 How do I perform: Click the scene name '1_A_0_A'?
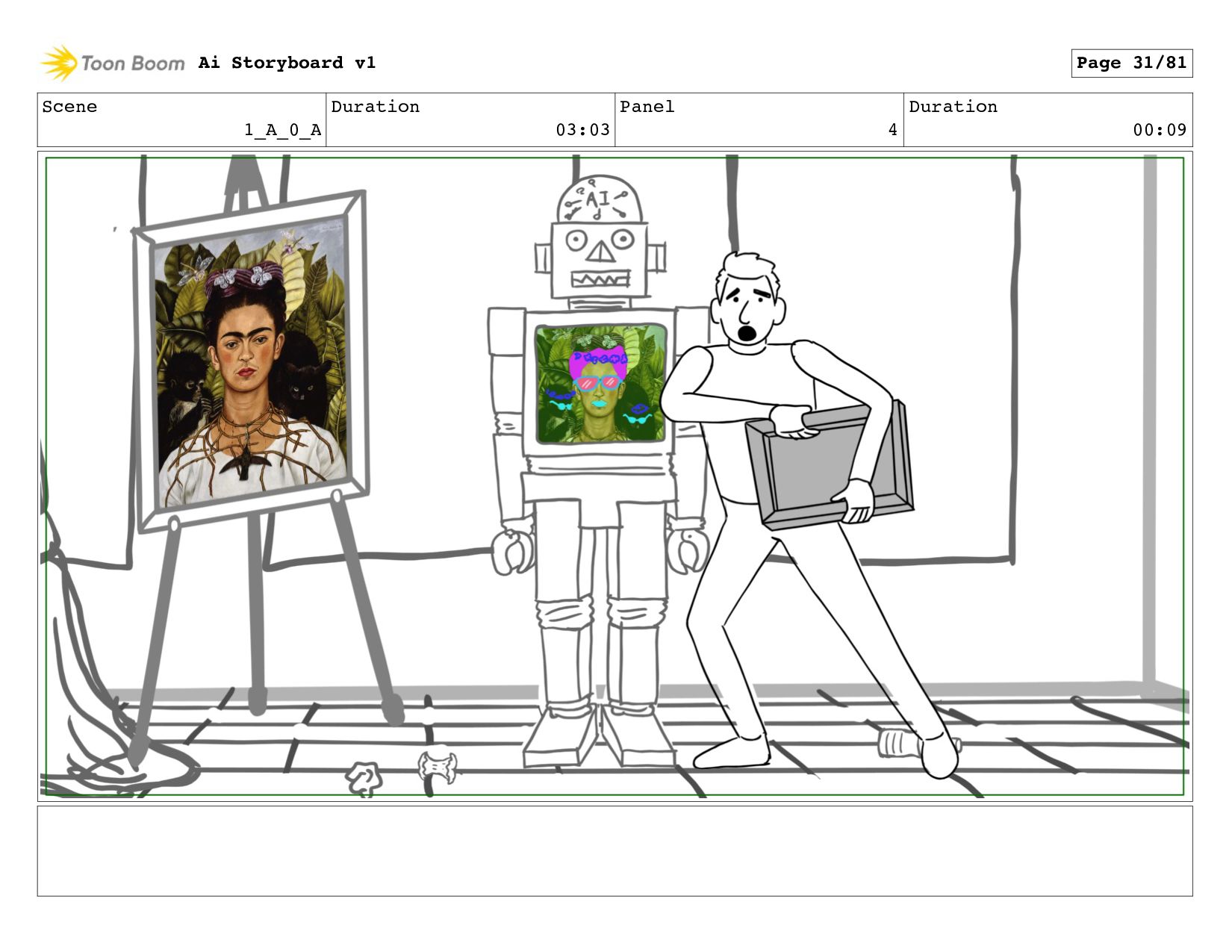(283, 130)
